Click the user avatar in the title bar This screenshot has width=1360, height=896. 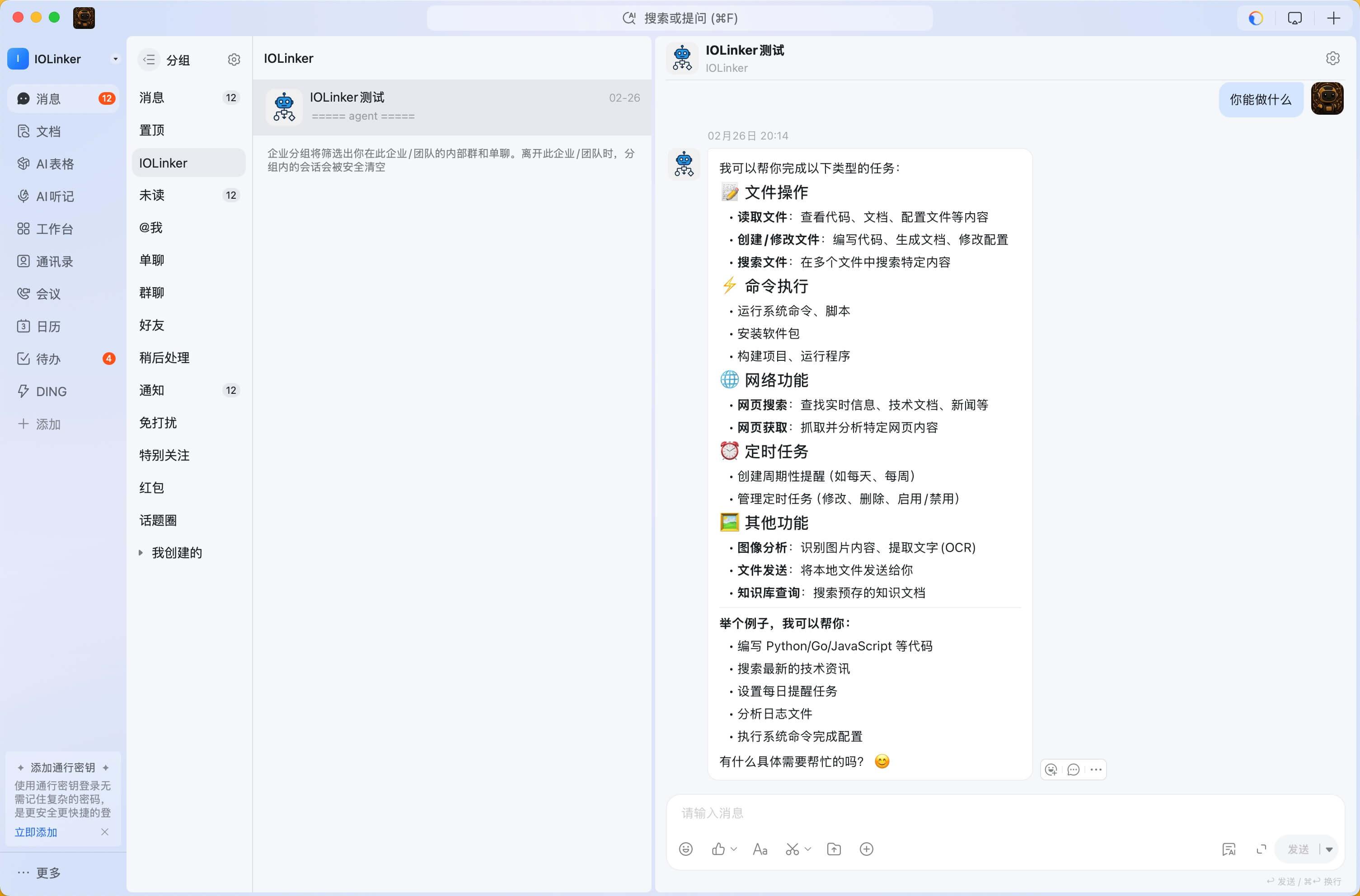(x=84, y=18)
